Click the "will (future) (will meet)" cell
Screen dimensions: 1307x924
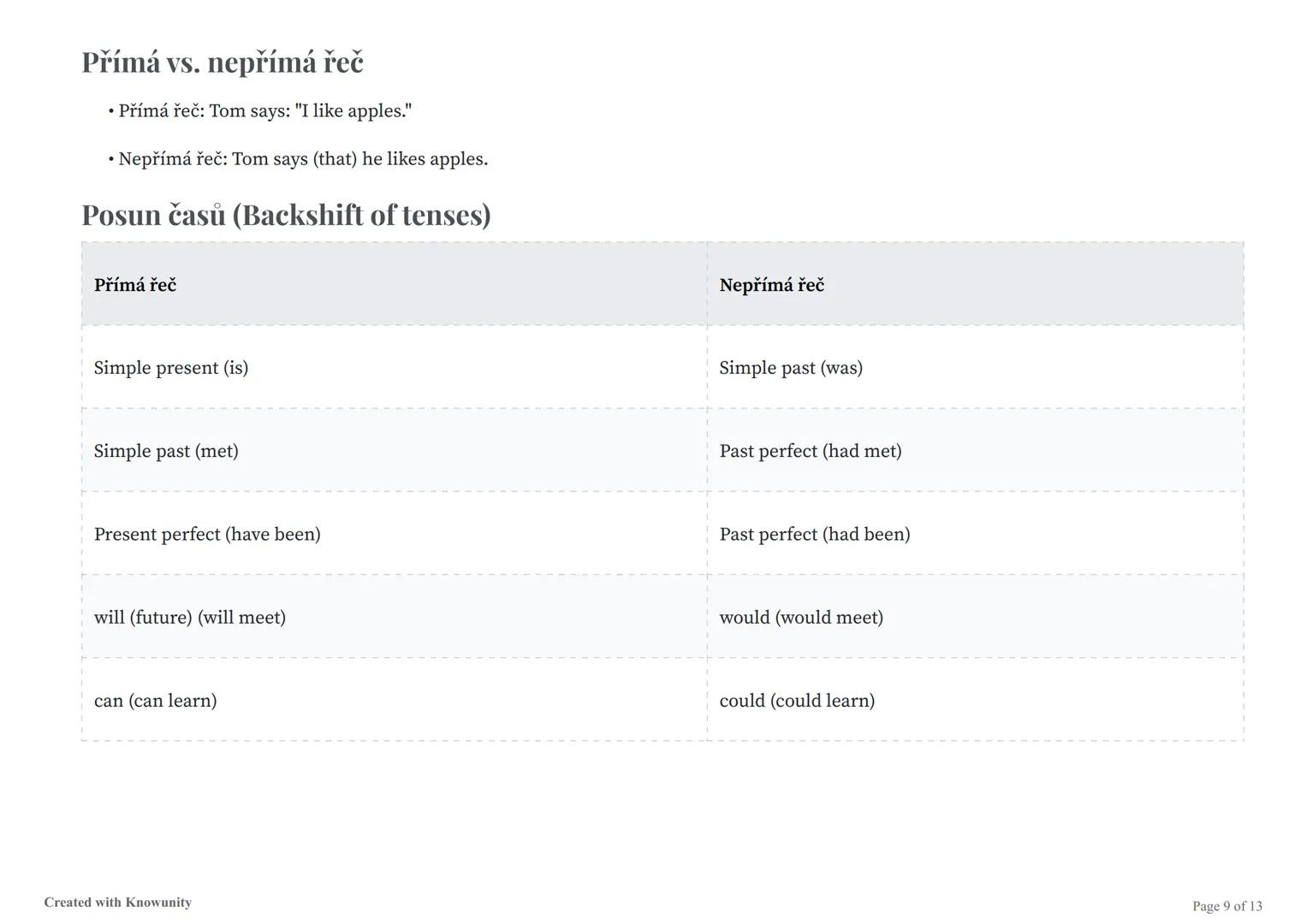(190, 617)
